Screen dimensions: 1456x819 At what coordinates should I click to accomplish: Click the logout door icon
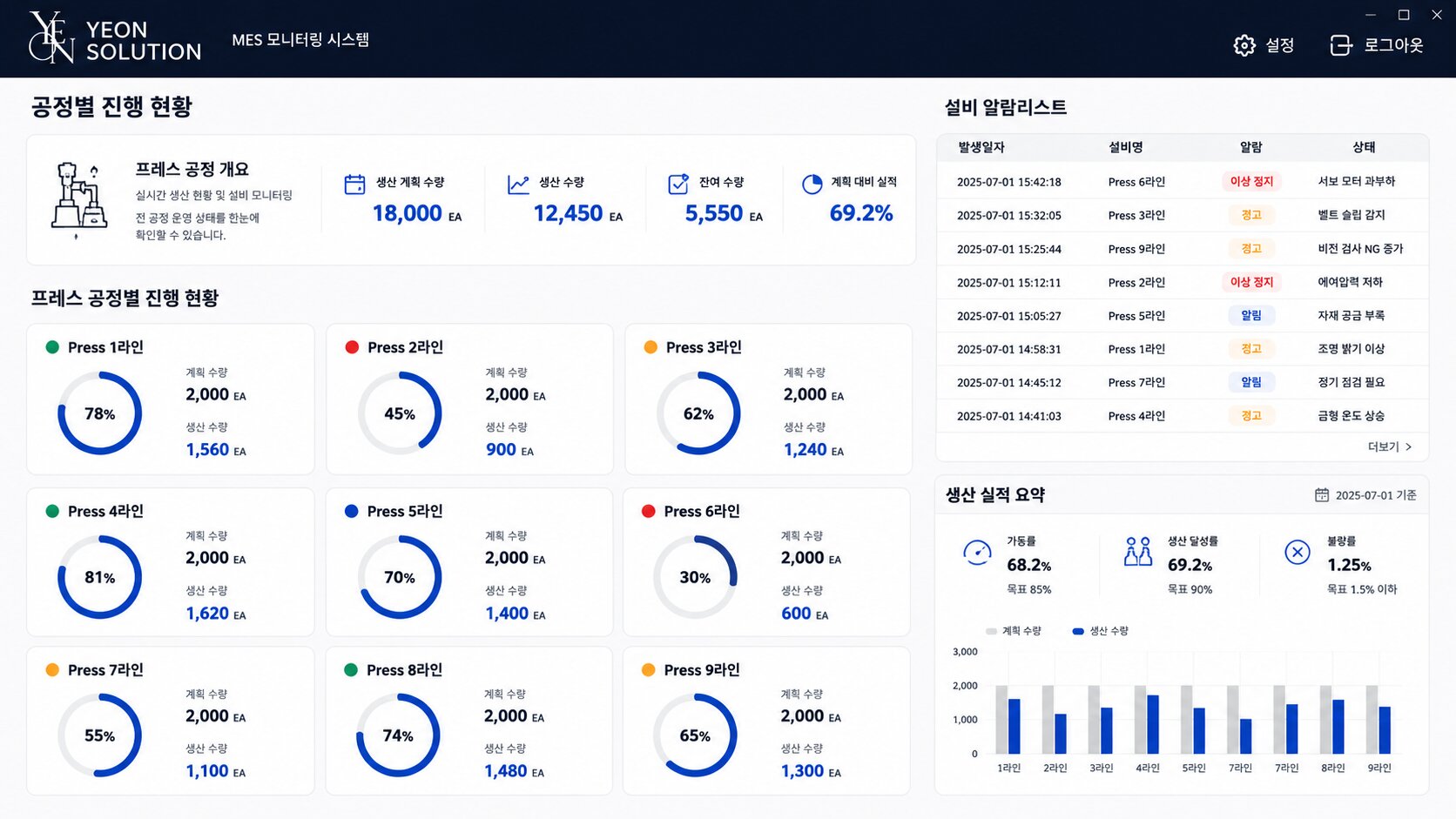1341,45
